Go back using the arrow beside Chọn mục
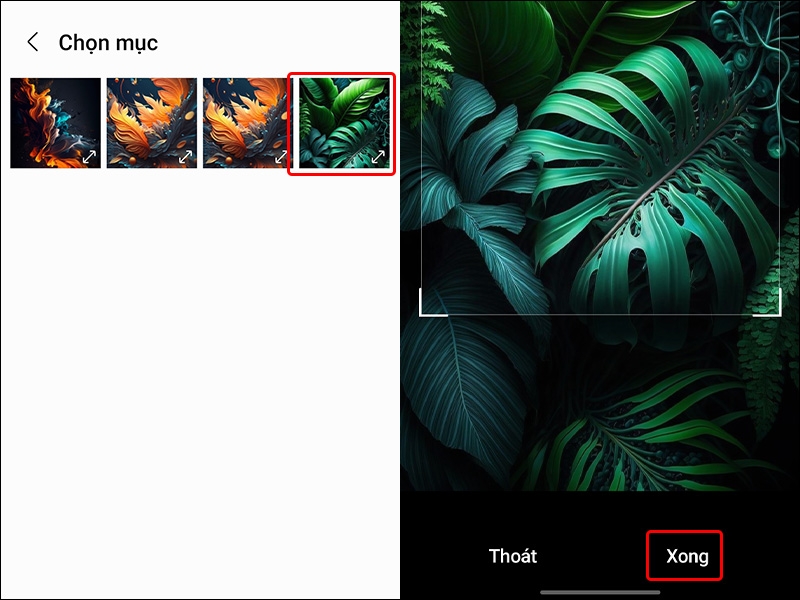This screenshot has width=800, height=600. pos(33,42)
